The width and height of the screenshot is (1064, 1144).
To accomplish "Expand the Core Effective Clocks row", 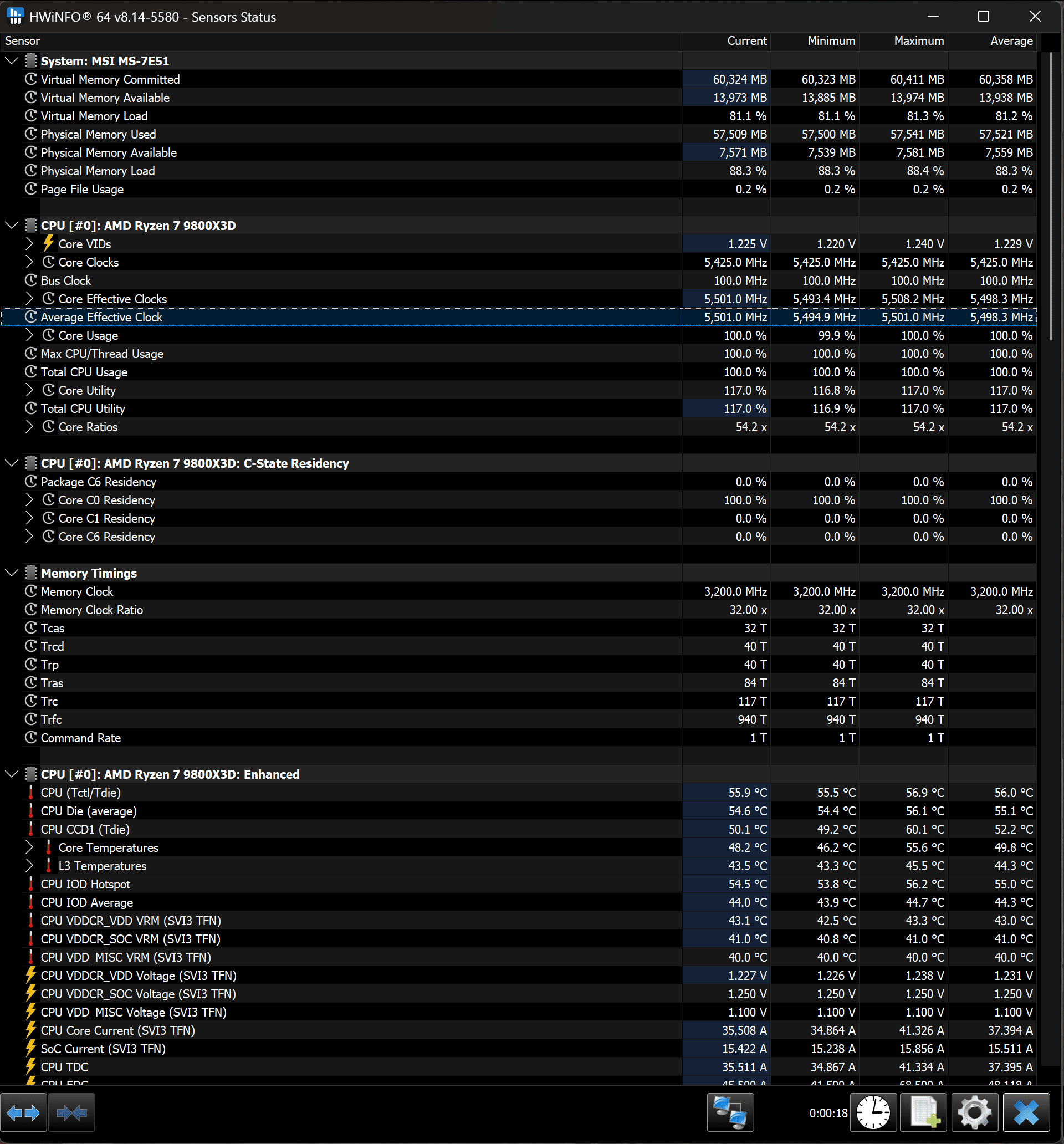I will pyautogui.click(x=29, y=299).
